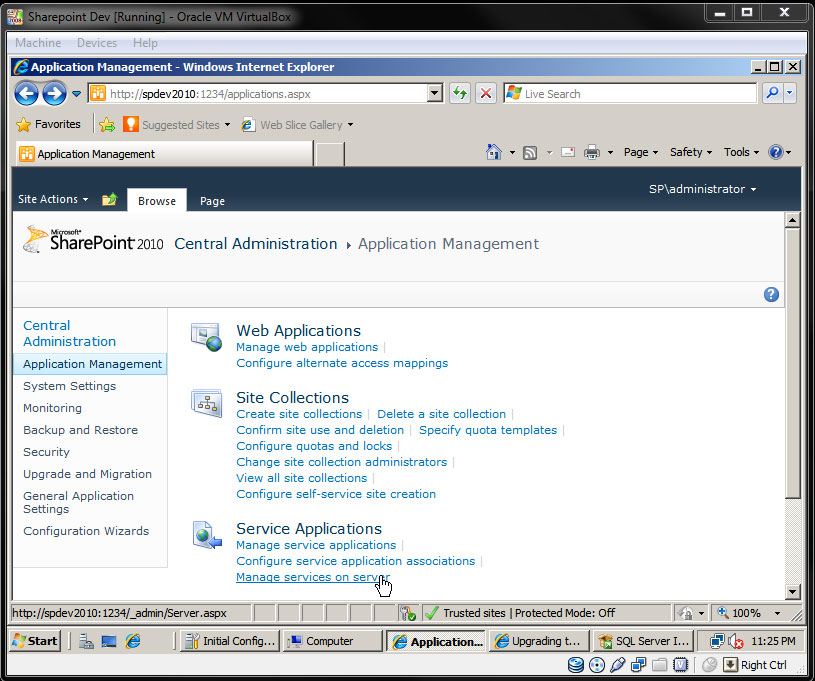Open the recent pages dropdown arrow
The height and width of the screenshot is (681, 815).
coord(76,94)
